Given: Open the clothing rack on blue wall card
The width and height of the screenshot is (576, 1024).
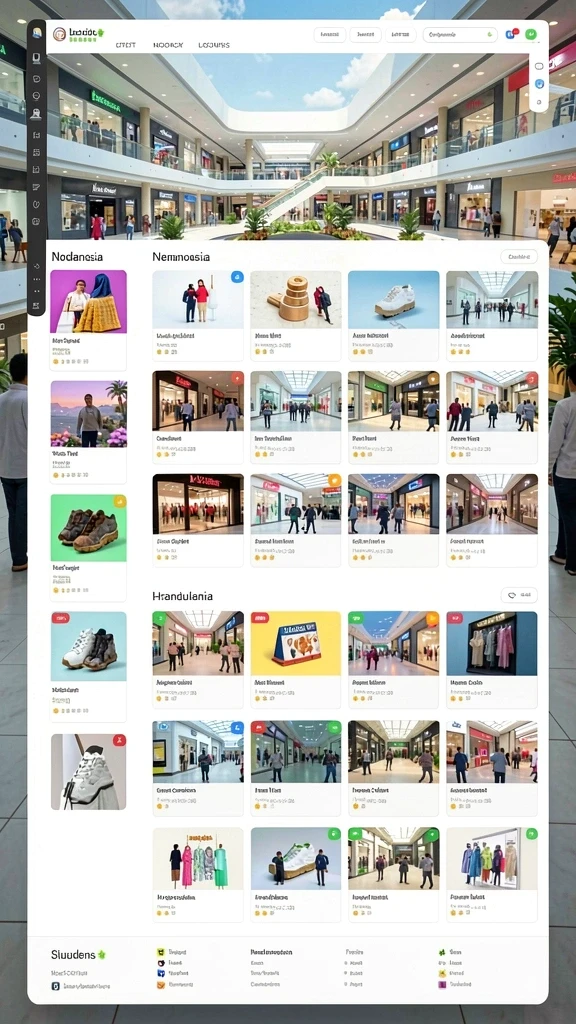Looking at the screenshot, I should pyautogui.click(x=492, y=660).
